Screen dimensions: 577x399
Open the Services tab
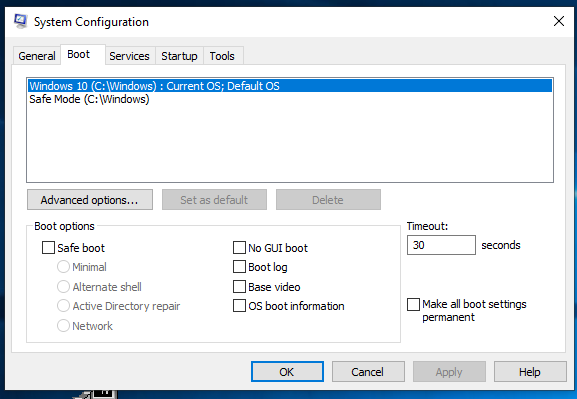(x=129, y=56)
